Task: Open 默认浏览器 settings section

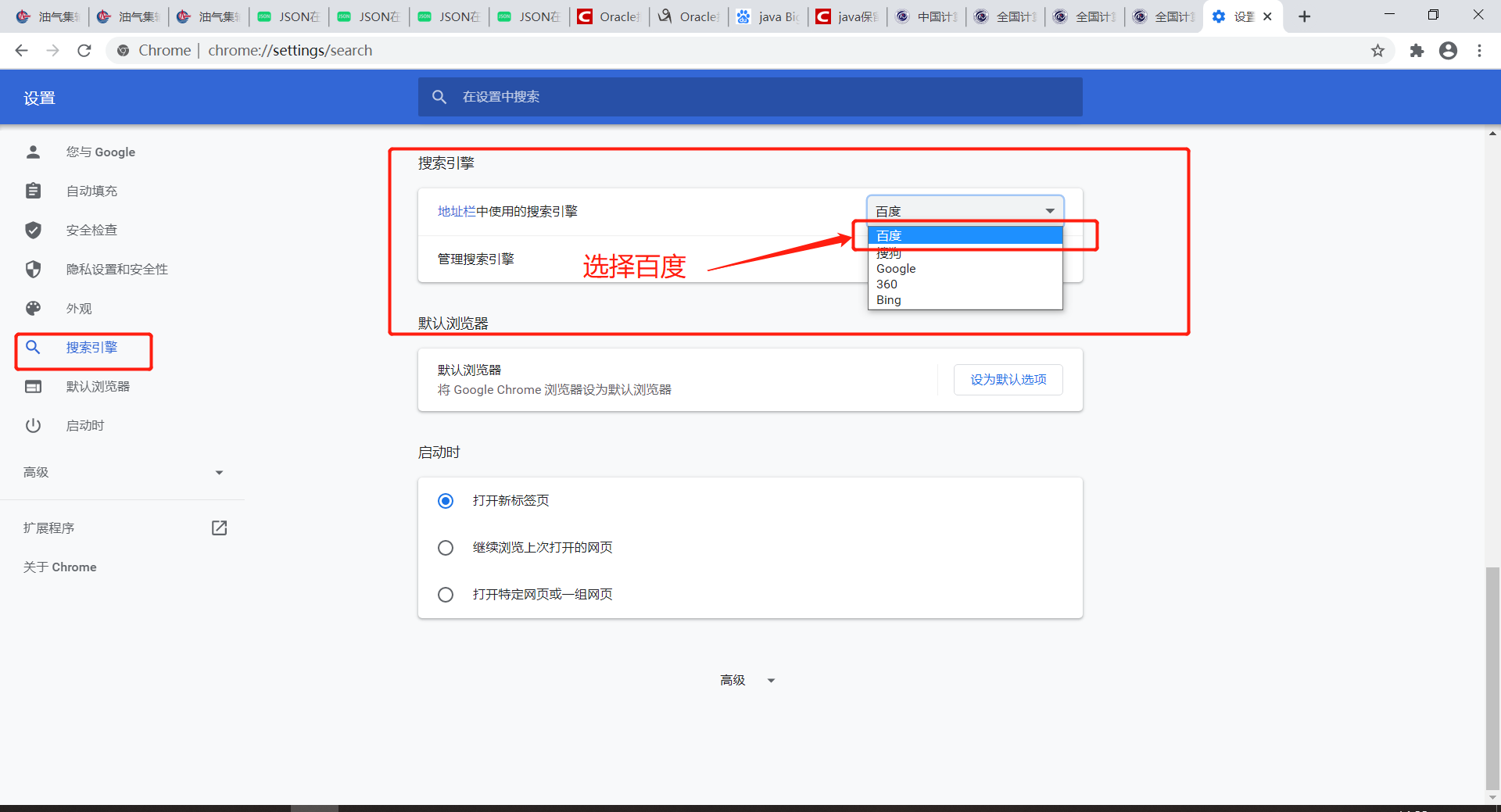Action: click(x=98, y=386)
